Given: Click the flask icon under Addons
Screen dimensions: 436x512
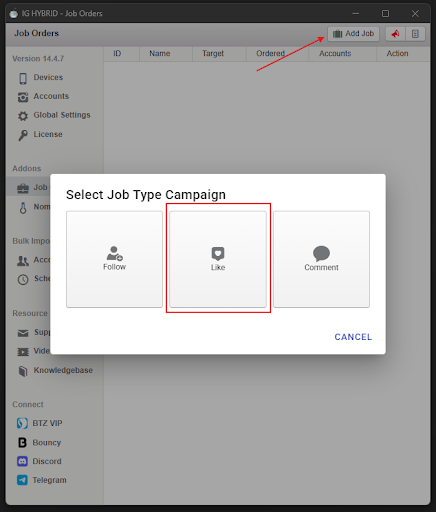Looking at the screenshot, I should pos(23,208).
